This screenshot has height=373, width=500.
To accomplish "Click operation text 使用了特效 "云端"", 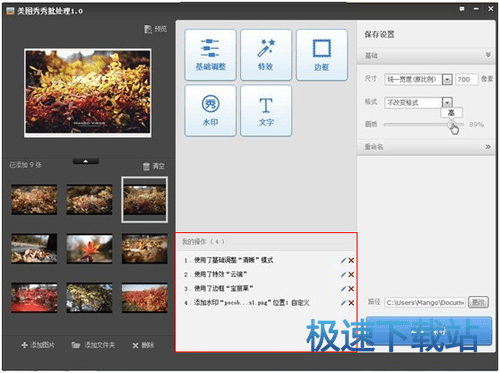I will pyautogui.click(x=220, y=274).
